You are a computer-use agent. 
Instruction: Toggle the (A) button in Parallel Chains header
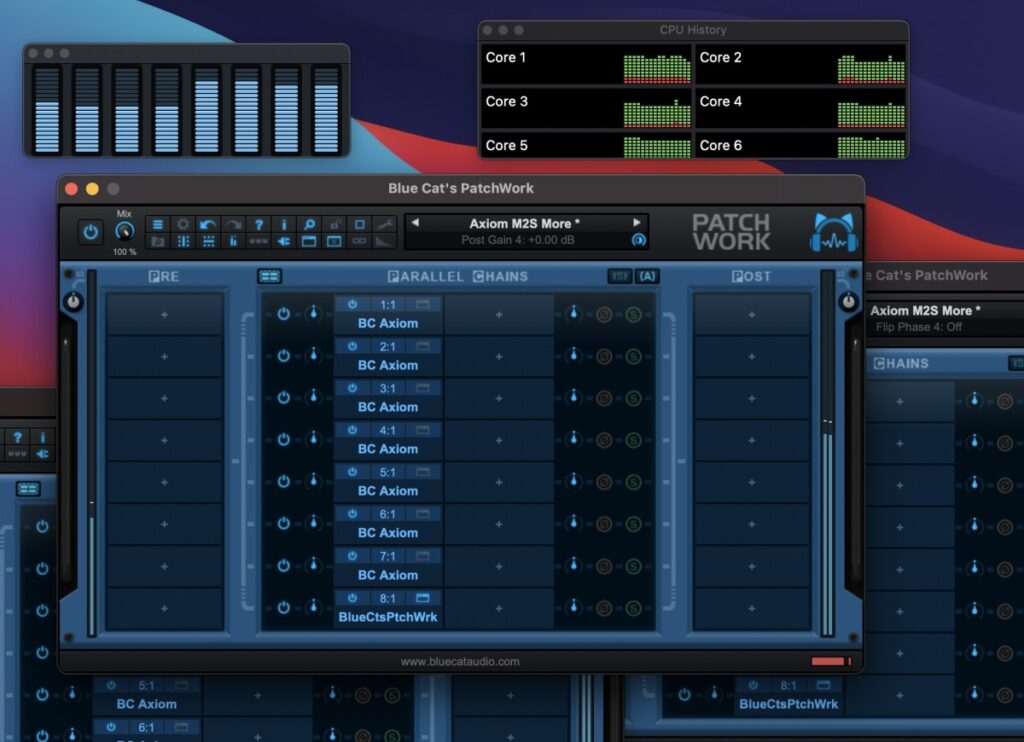coord(647,276)
